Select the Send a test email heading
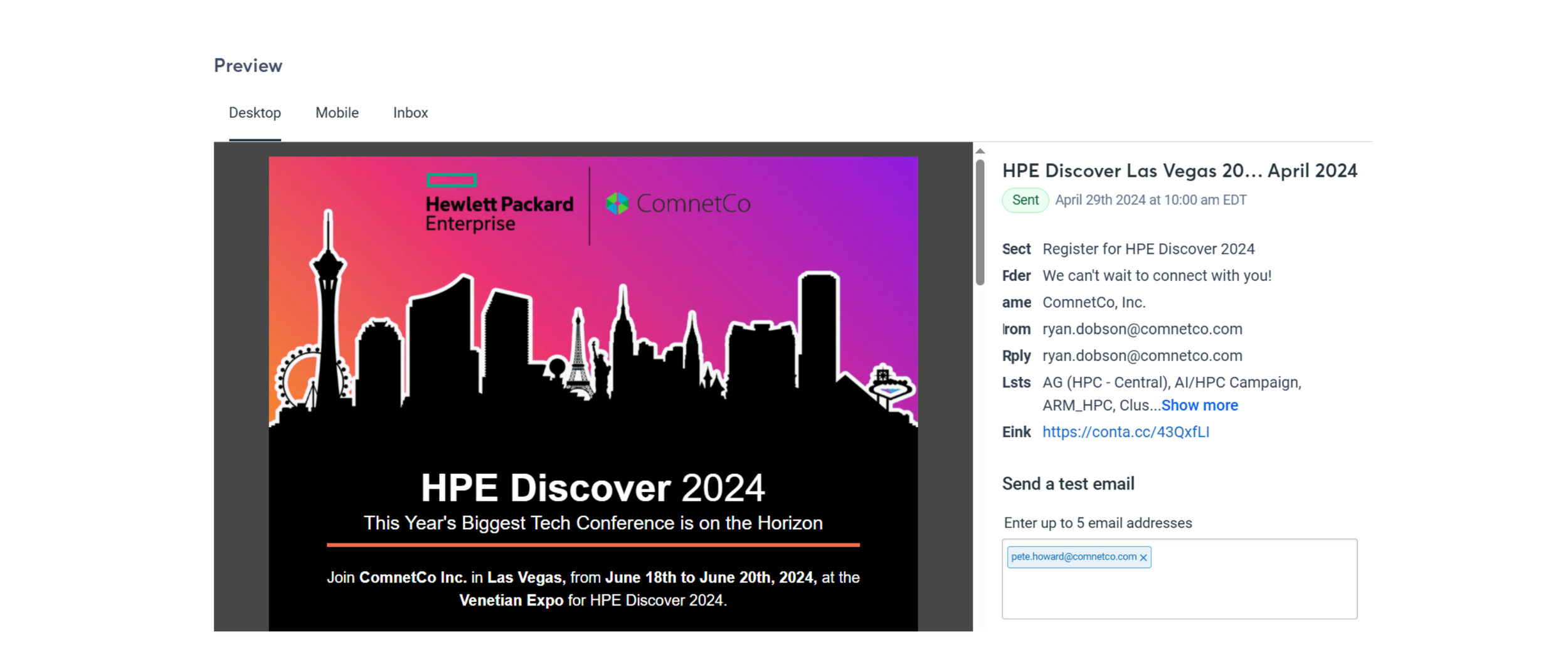The image size is (1568, 667). click(x=1067, y=484)
